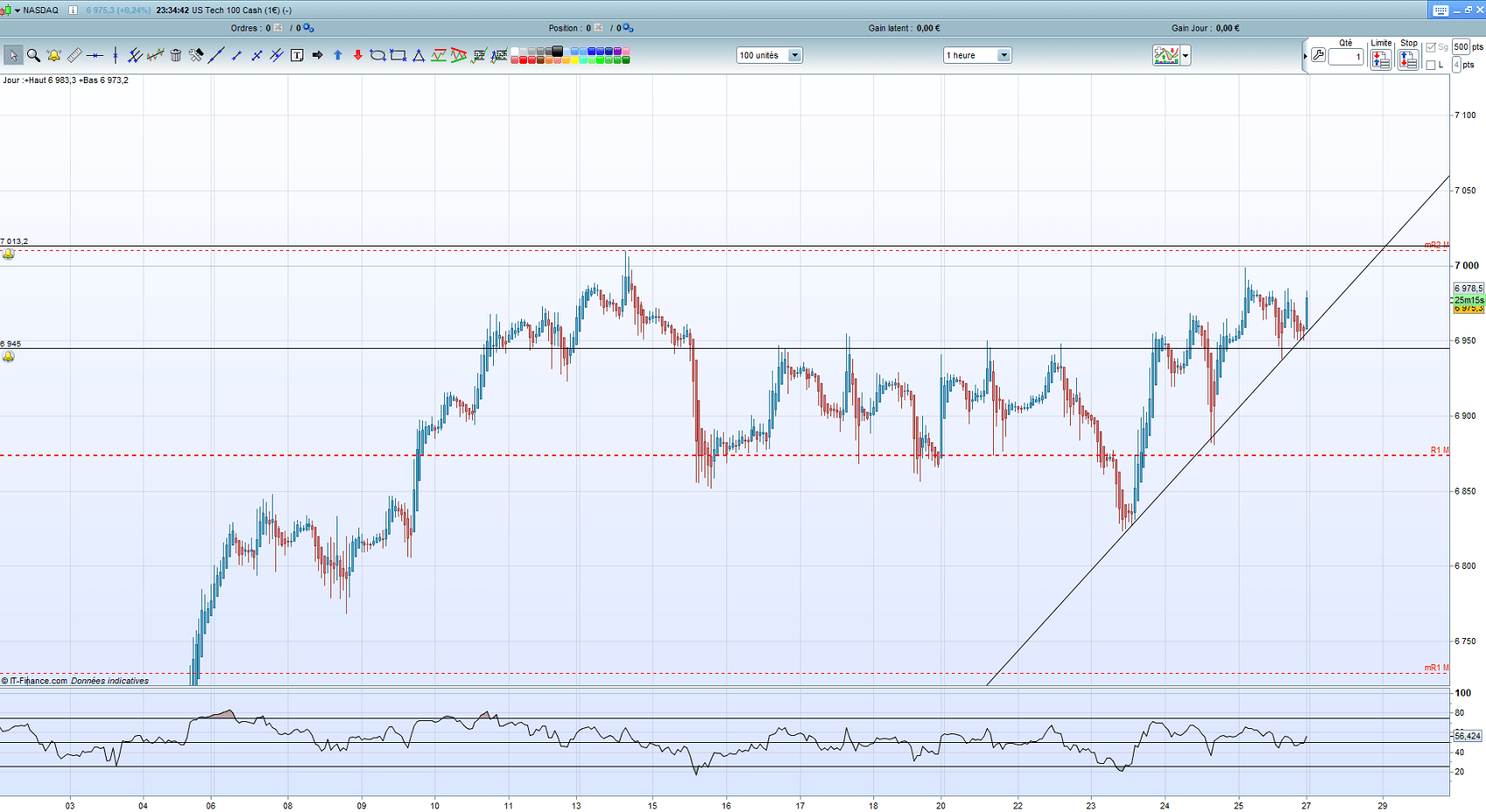The image size is (1486, 812).
Task: Click the R1 M pivot label
Action: tap(1439, 450)
